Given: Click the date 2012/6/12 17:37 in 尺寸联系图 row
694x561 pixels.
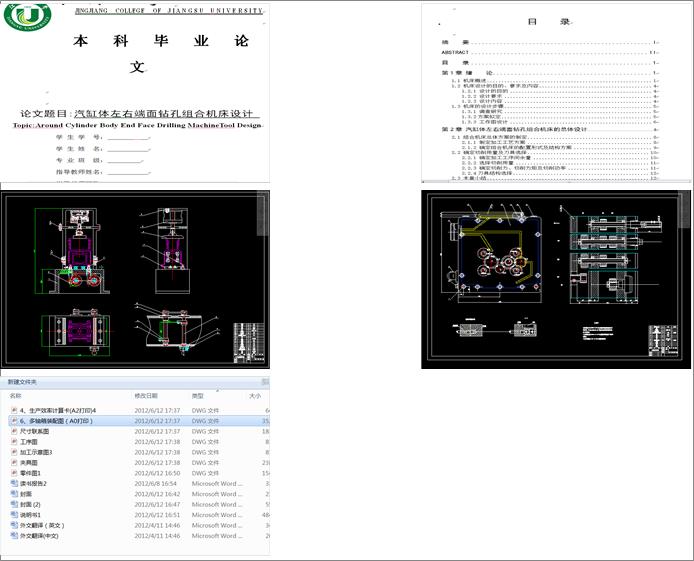Looking at the screenshot, I should (157, 431).
